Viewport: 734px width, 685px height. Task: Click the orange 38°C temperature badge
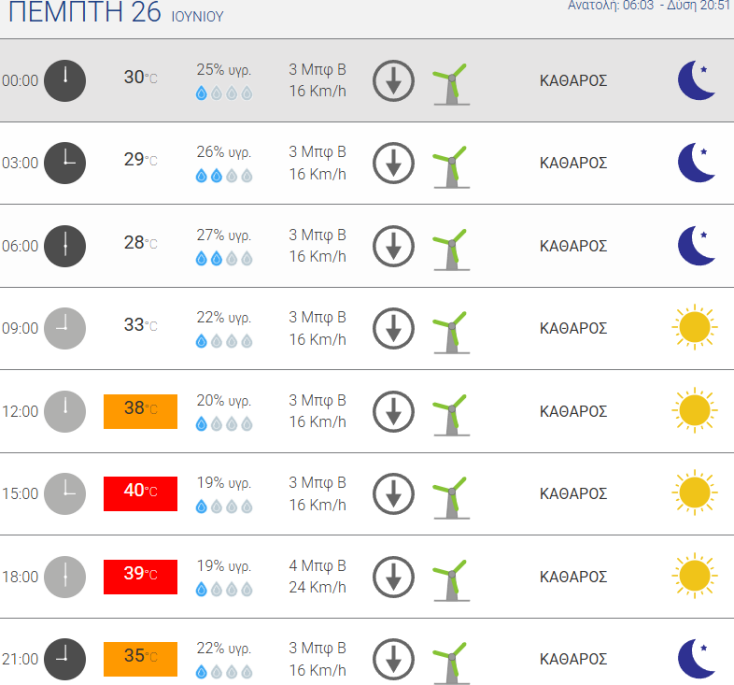140,411
